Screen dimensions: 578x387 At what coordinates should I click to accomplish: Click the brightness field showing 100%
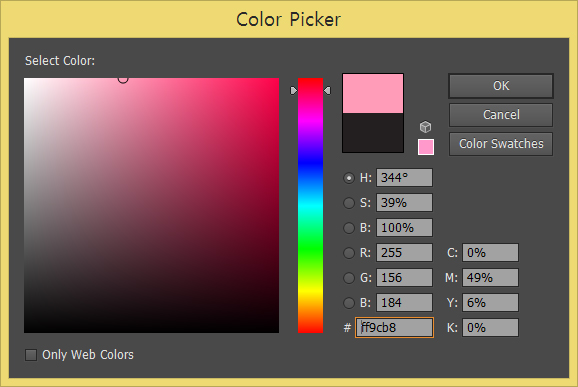coord(404,228)
